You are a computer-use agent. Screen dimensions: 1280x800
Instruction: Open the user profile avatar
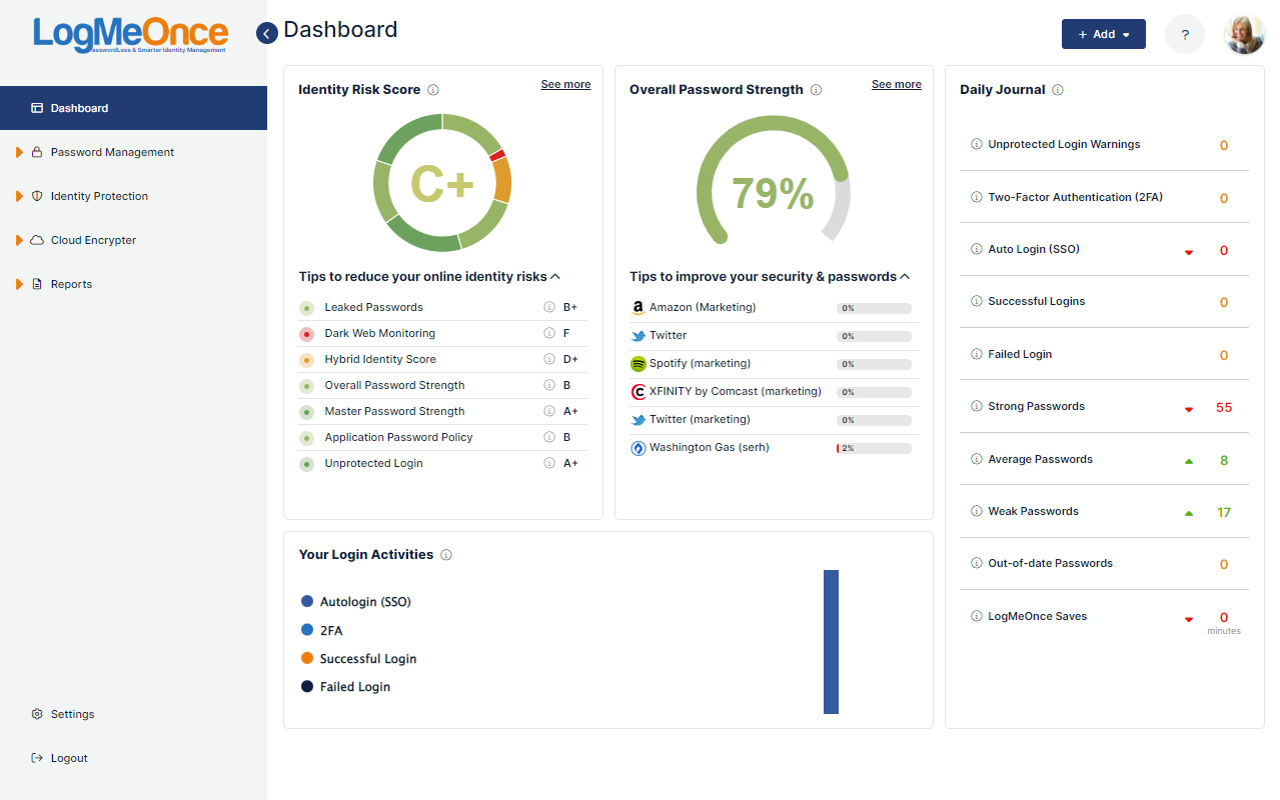1244,34
